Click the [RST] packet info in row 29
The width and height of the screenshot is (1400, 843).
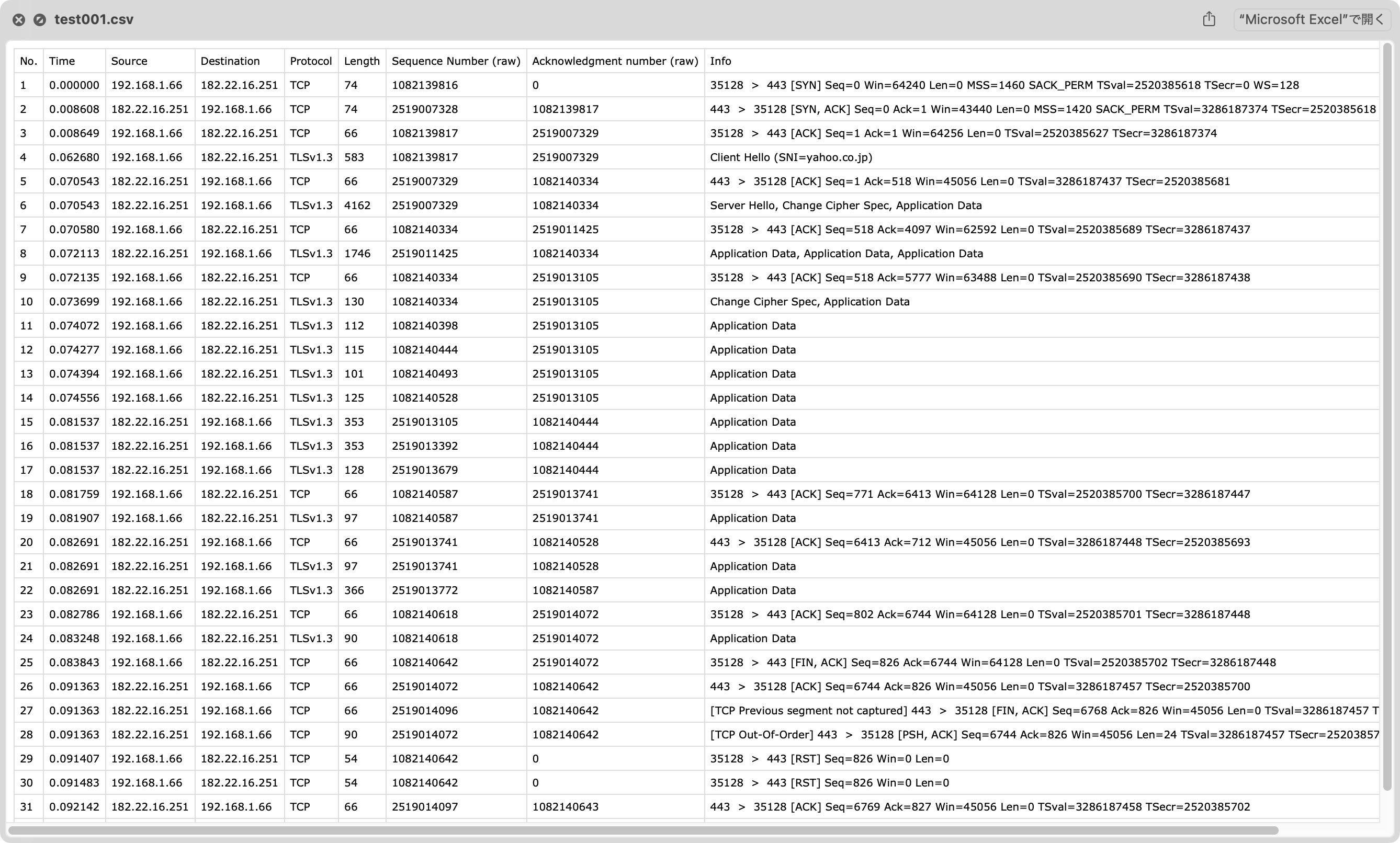[x=830, y=758]
